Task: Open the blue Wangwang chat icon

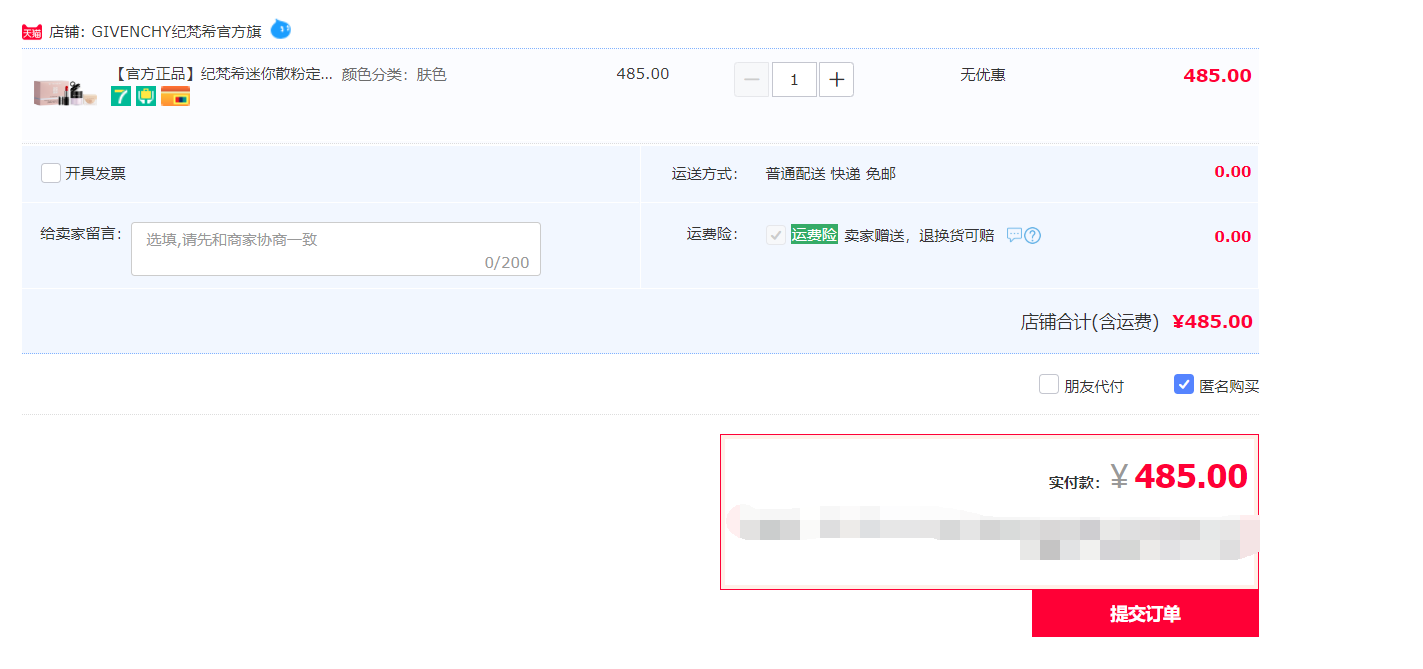Action: tap(281, 29)
